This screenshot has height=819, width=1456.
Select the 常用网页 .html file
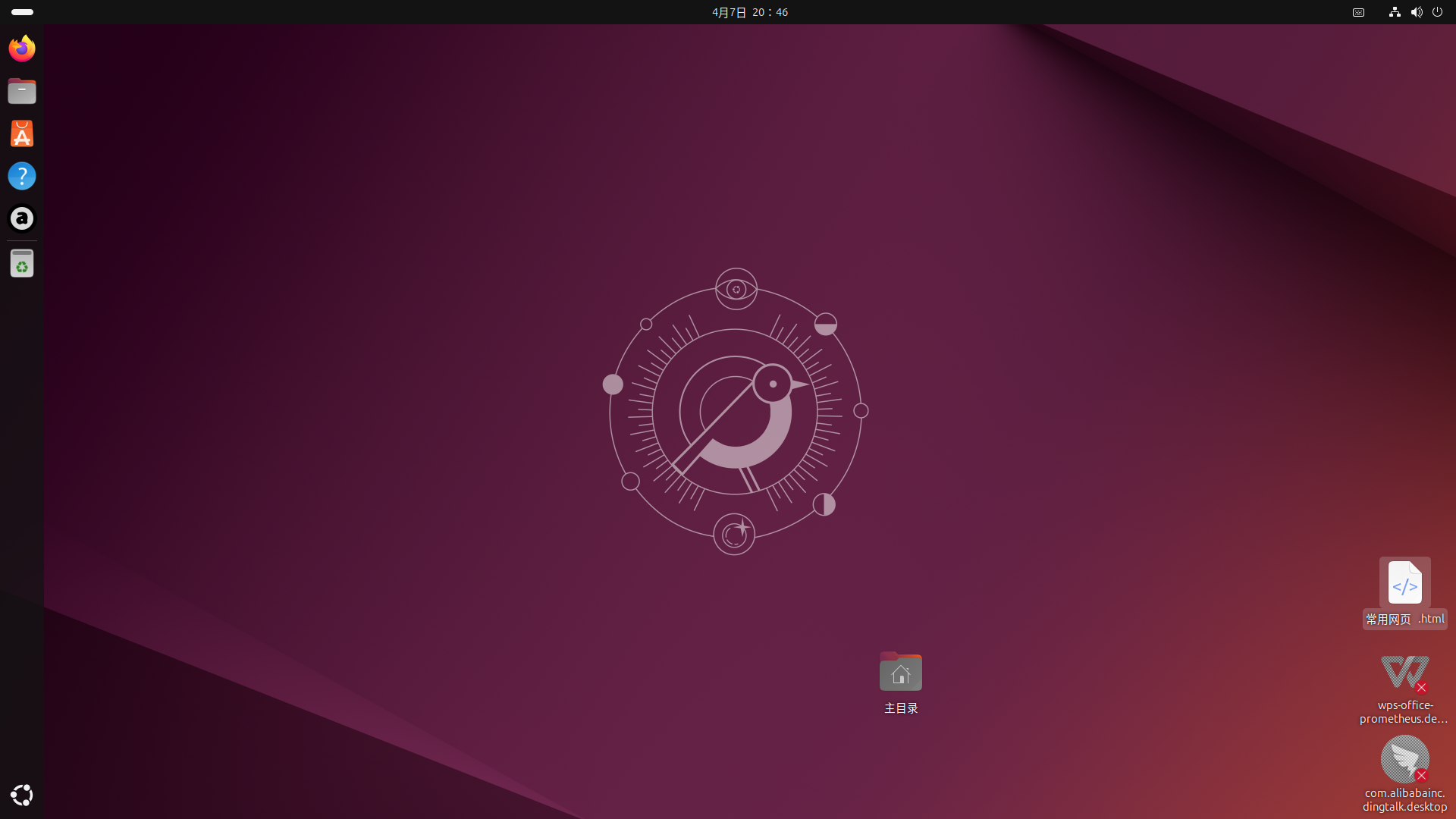(1405, 592)
